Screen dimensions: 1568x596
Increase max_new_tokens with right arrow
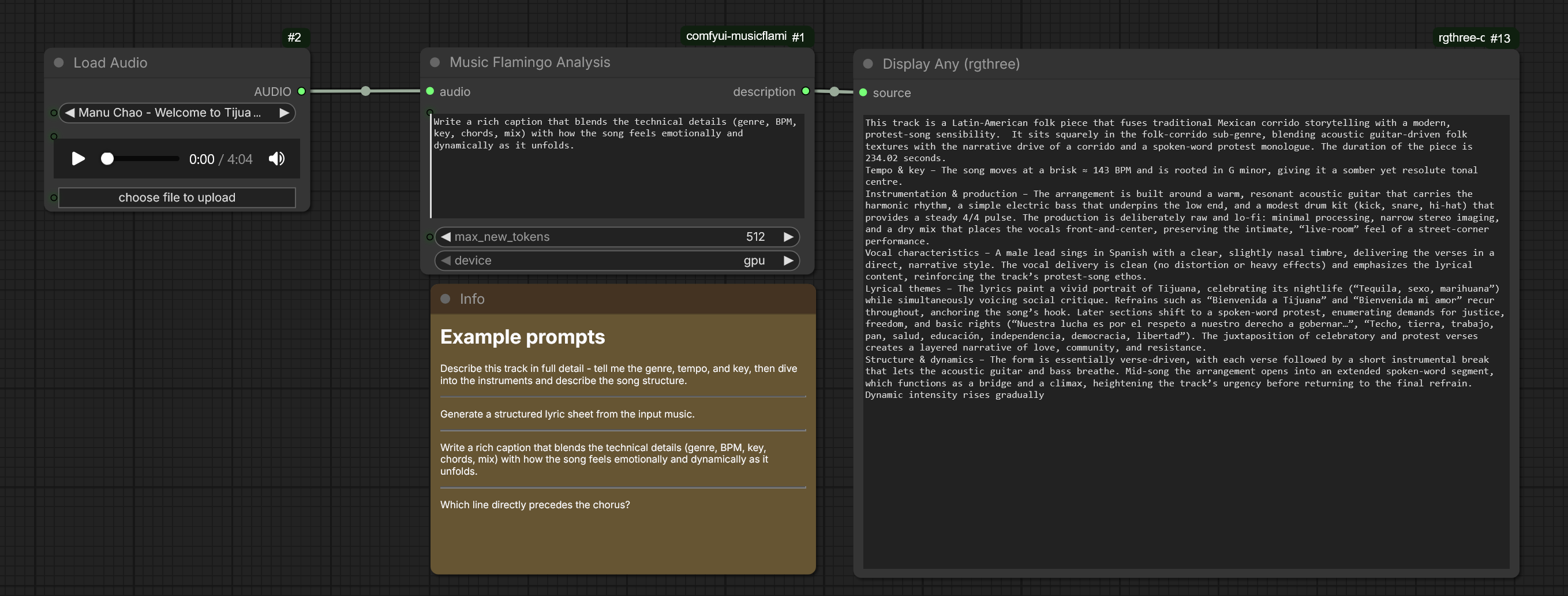788,237
